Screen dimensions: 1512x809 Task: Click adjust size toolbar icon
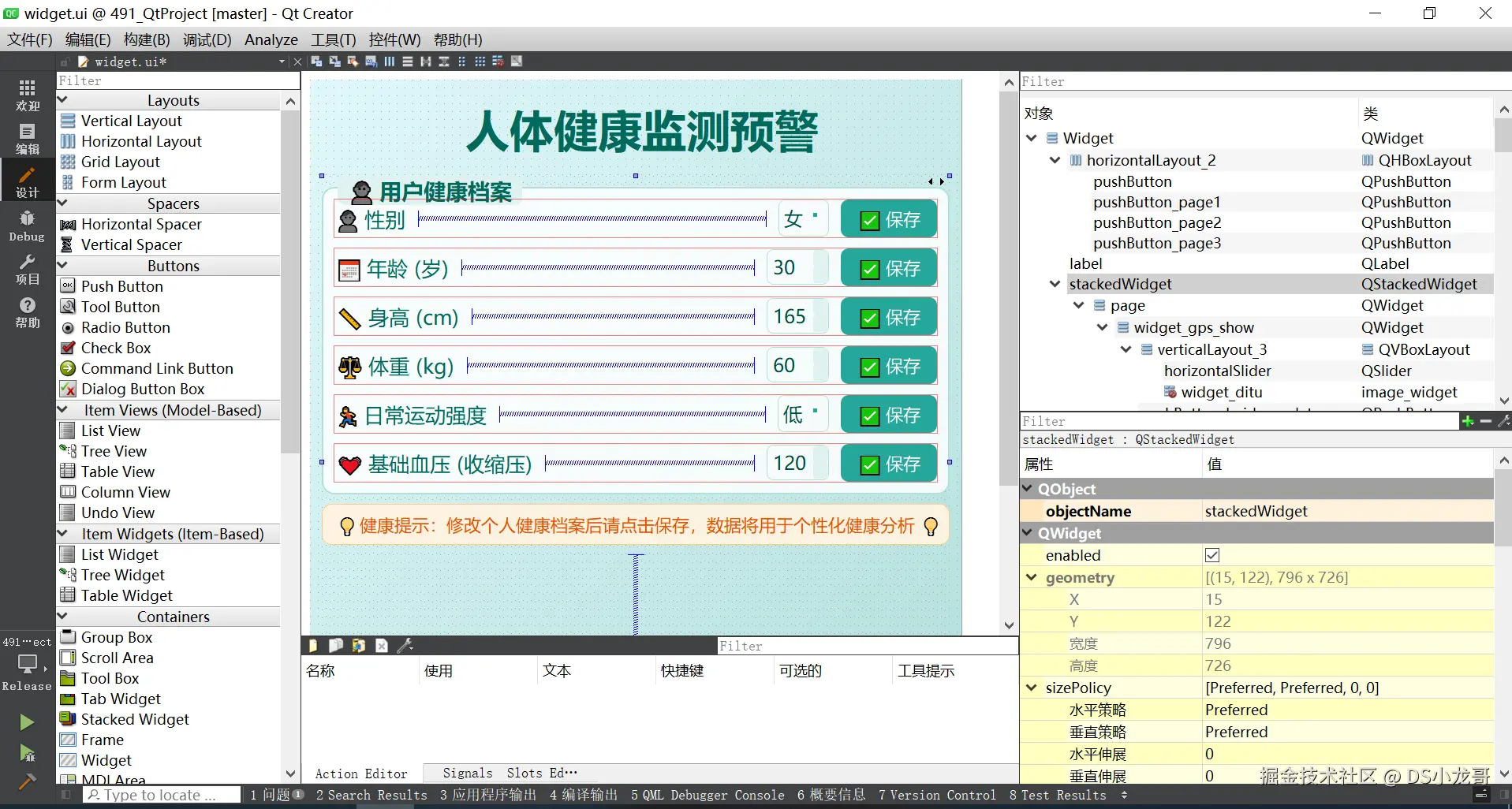coord(517,62)
